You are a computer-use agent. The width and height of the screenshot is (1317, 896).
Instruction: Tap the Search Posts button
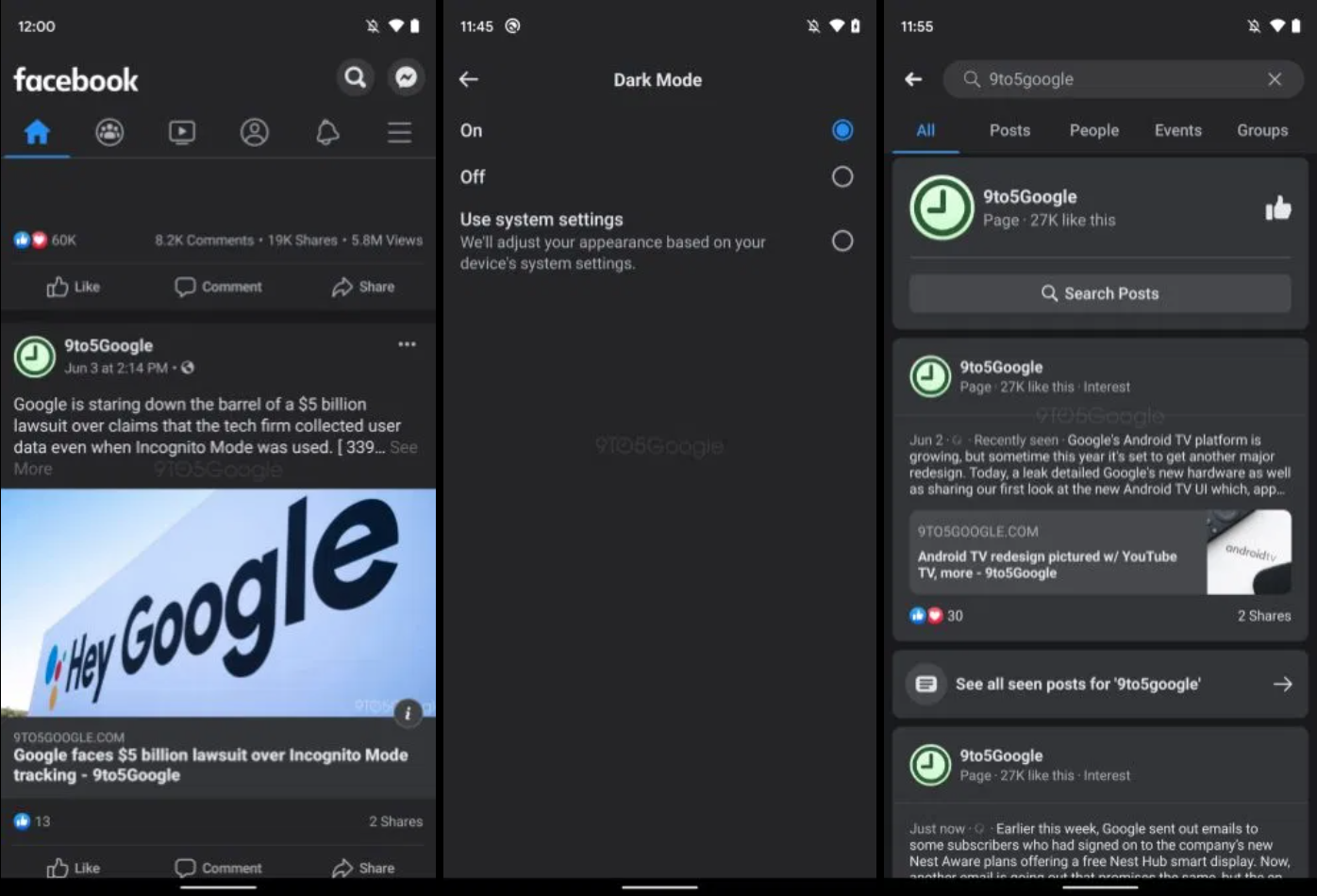[1100, 293]
